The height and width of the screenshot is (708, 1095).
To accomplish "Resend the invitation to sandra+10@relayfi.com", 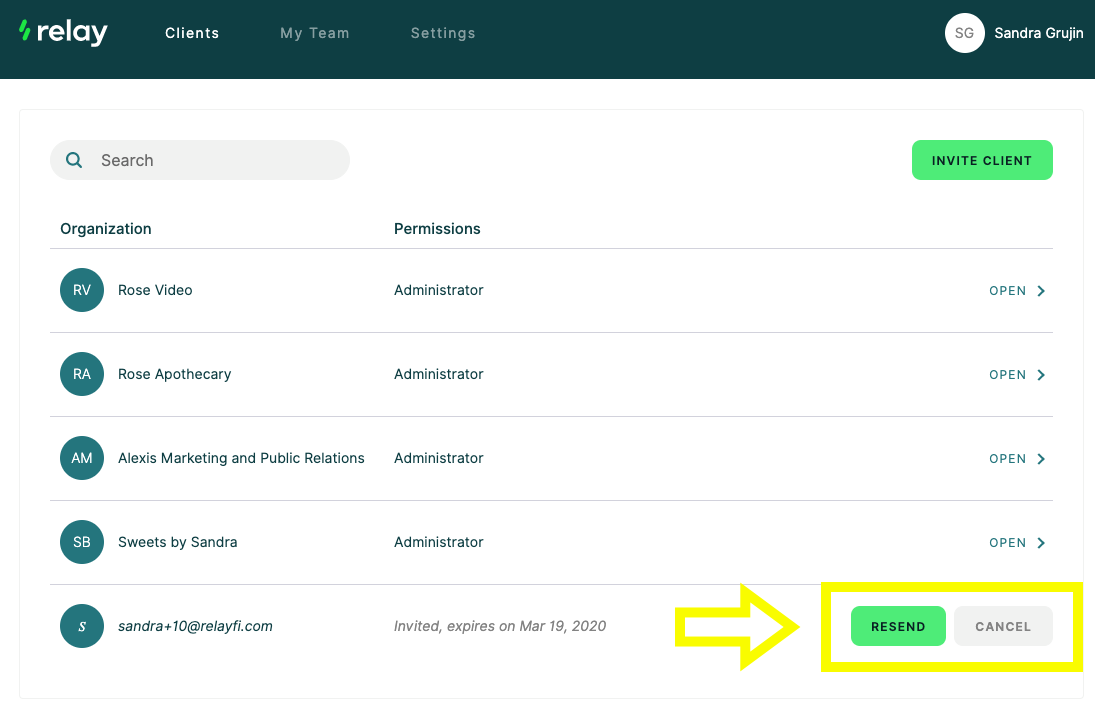I will [x=898, y=626].
